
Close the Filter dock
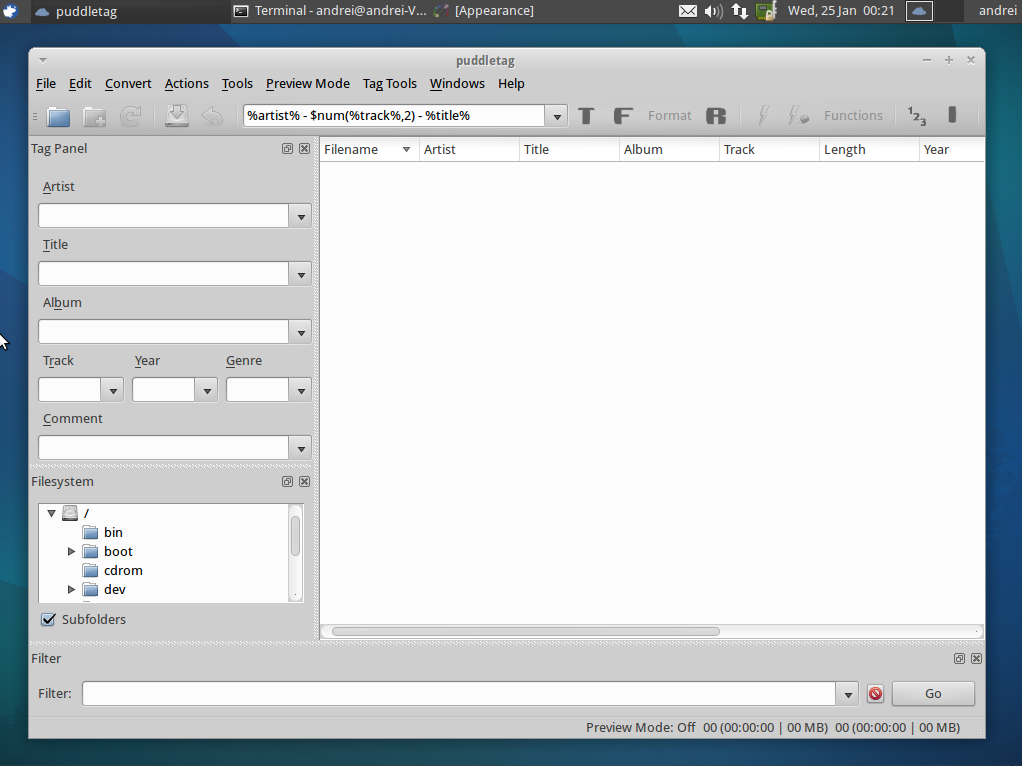(x=976, y=658)
